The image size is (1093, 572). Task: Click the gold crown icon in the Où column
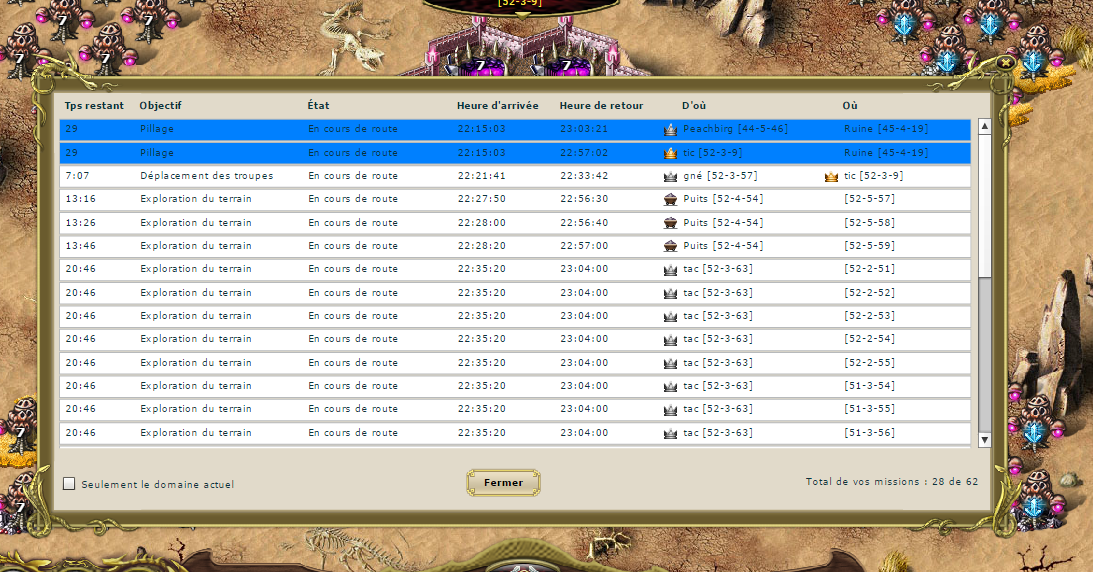pyautogui.click(x=831, y=176)
